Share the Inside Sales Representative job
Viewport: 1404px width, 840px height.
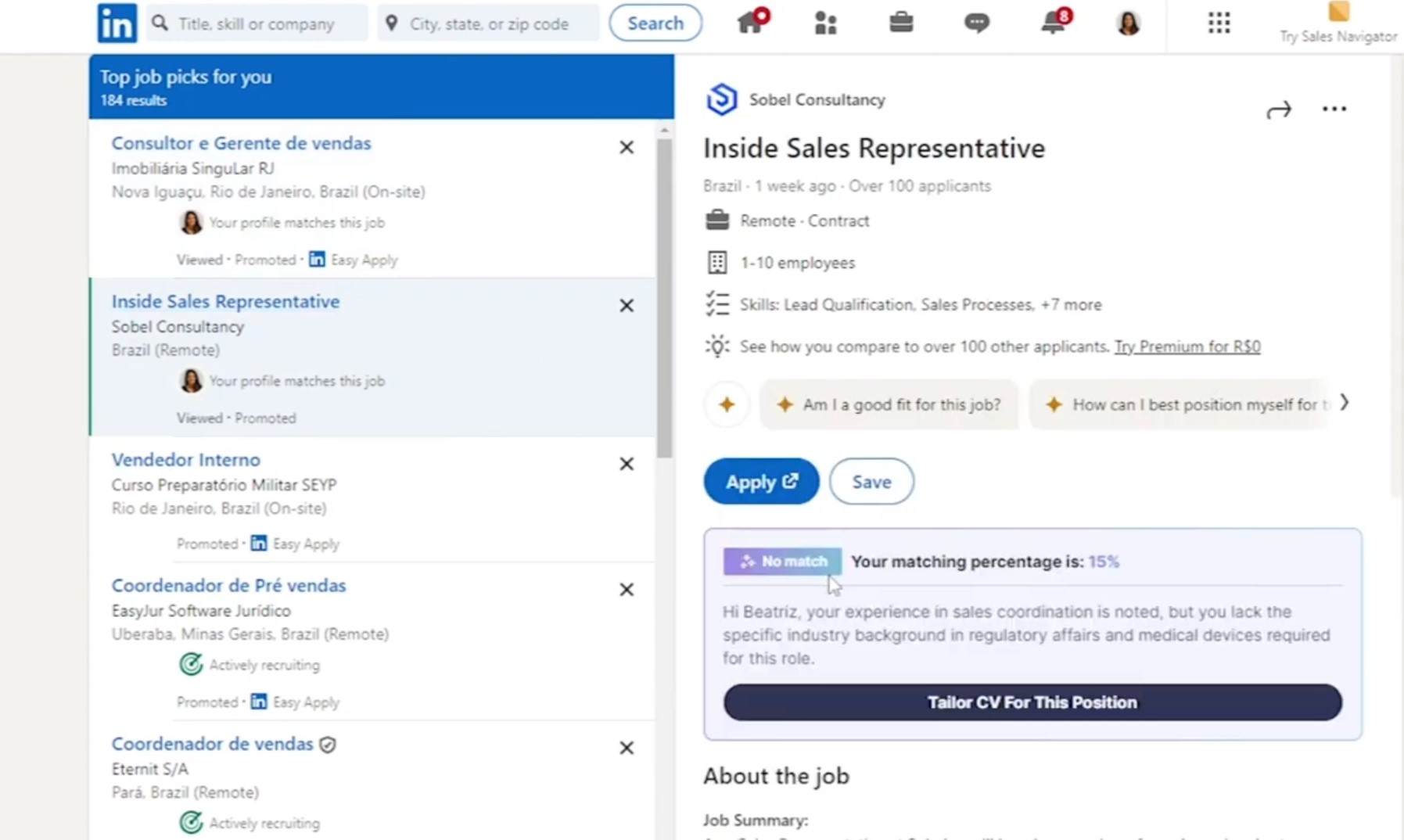(x=1279, y=109)
